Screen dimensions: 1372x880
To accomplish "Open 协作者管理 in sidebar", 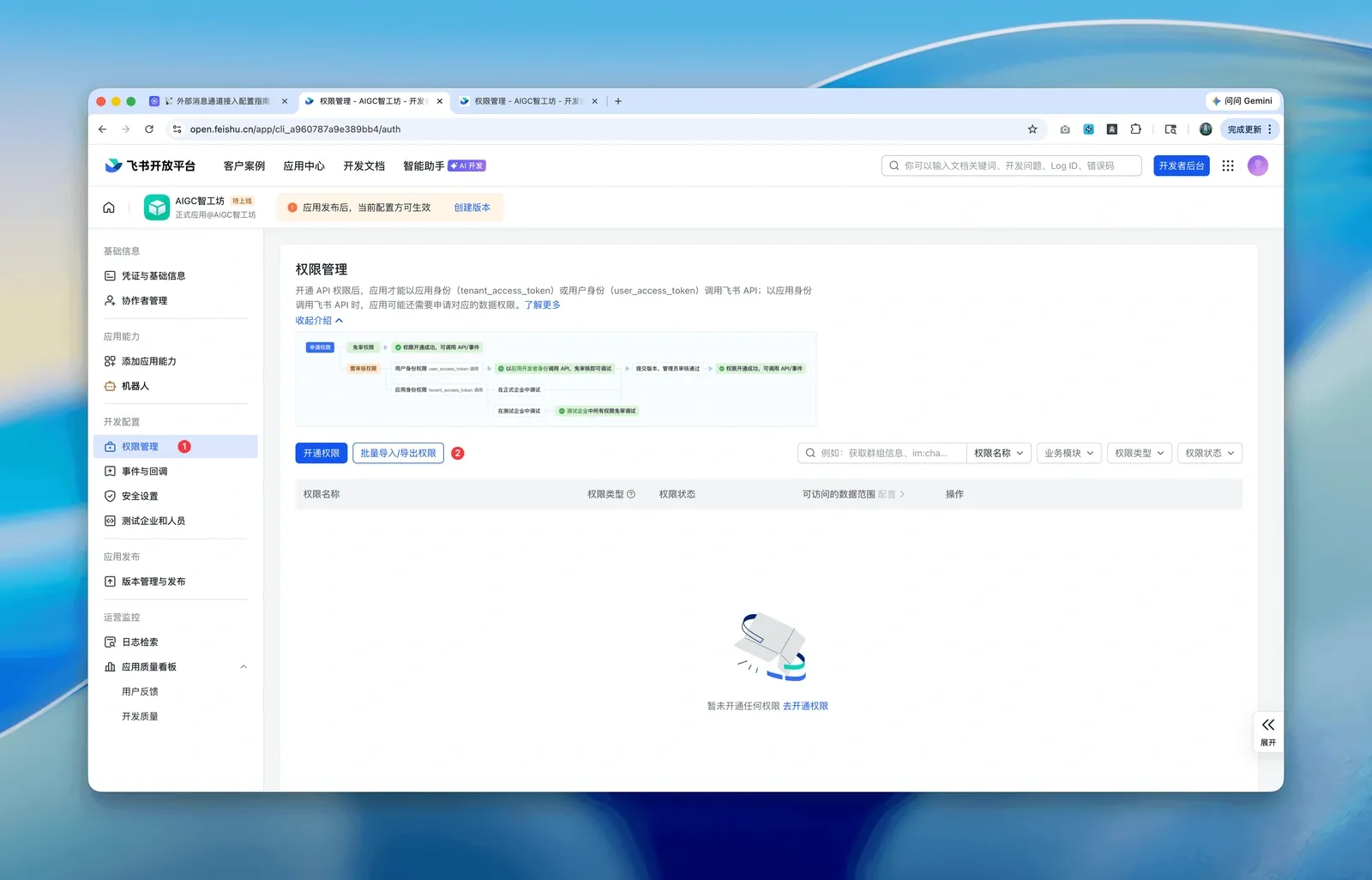I will pyautogui.click(x=176, y=301).
